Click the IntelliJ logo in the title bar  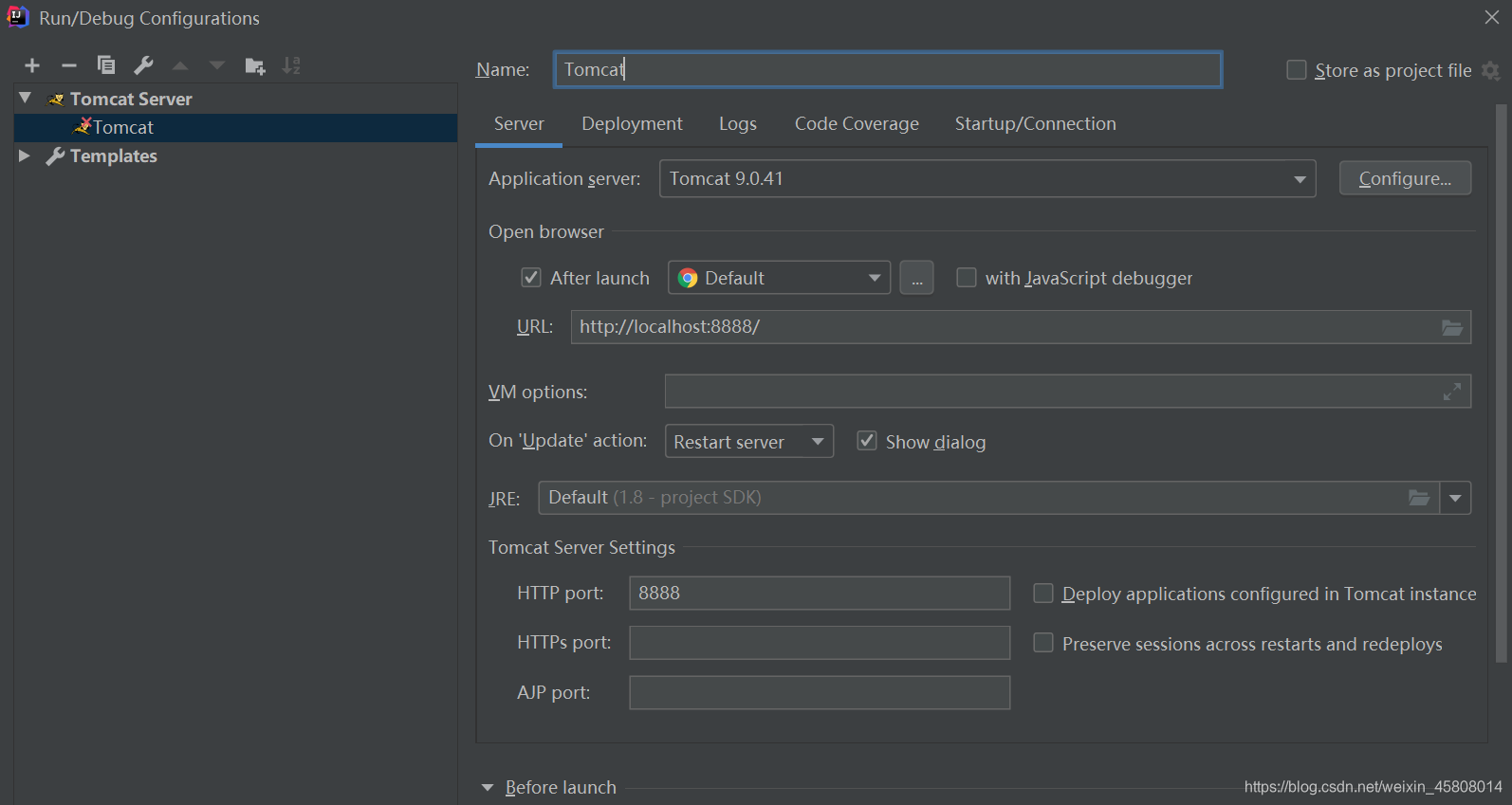(18, 17)
